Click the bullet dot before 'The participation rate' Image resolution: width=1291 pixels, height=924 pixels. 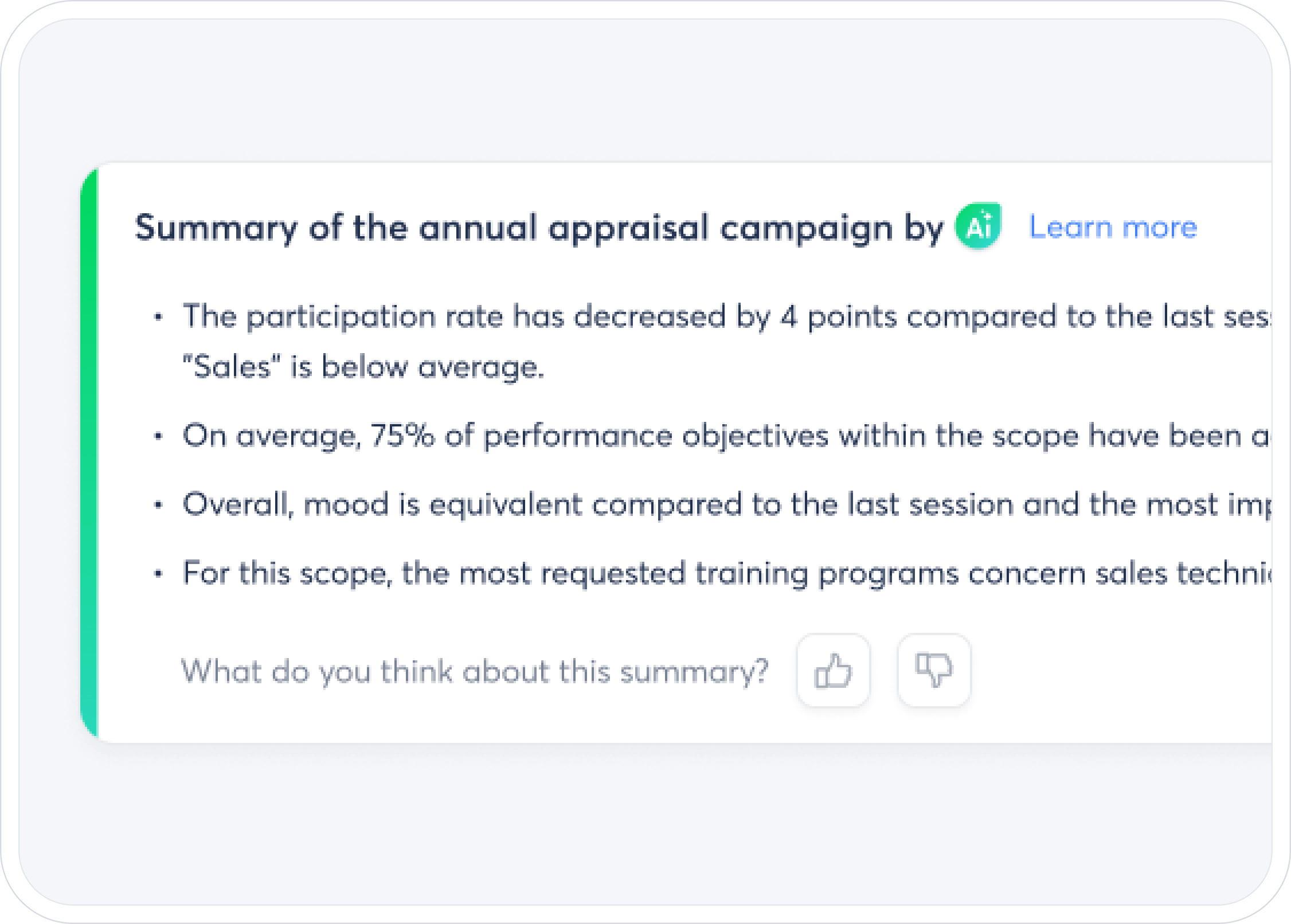click(x=159, y=317)
